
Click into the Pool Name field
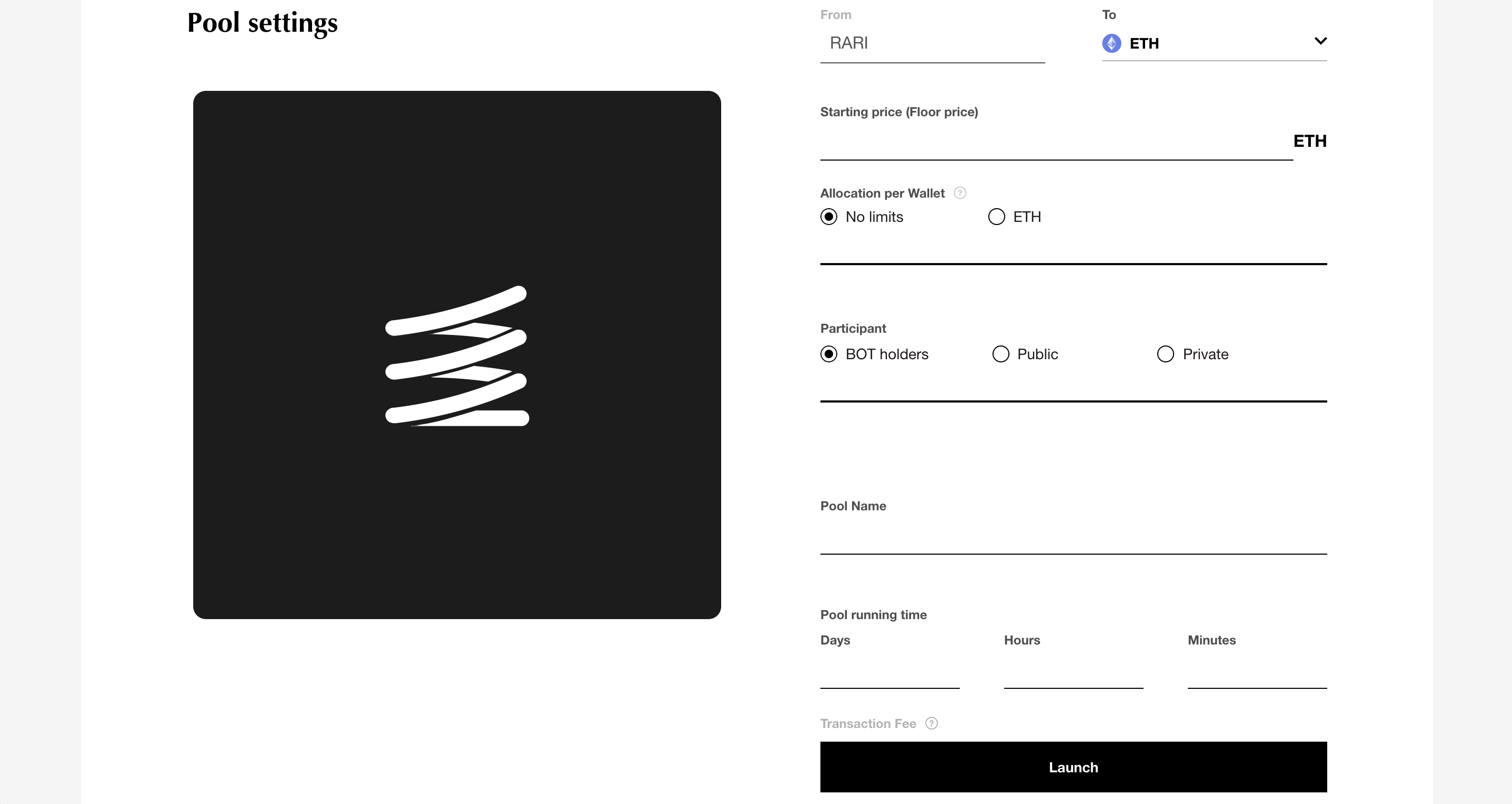coord(1073,537)
